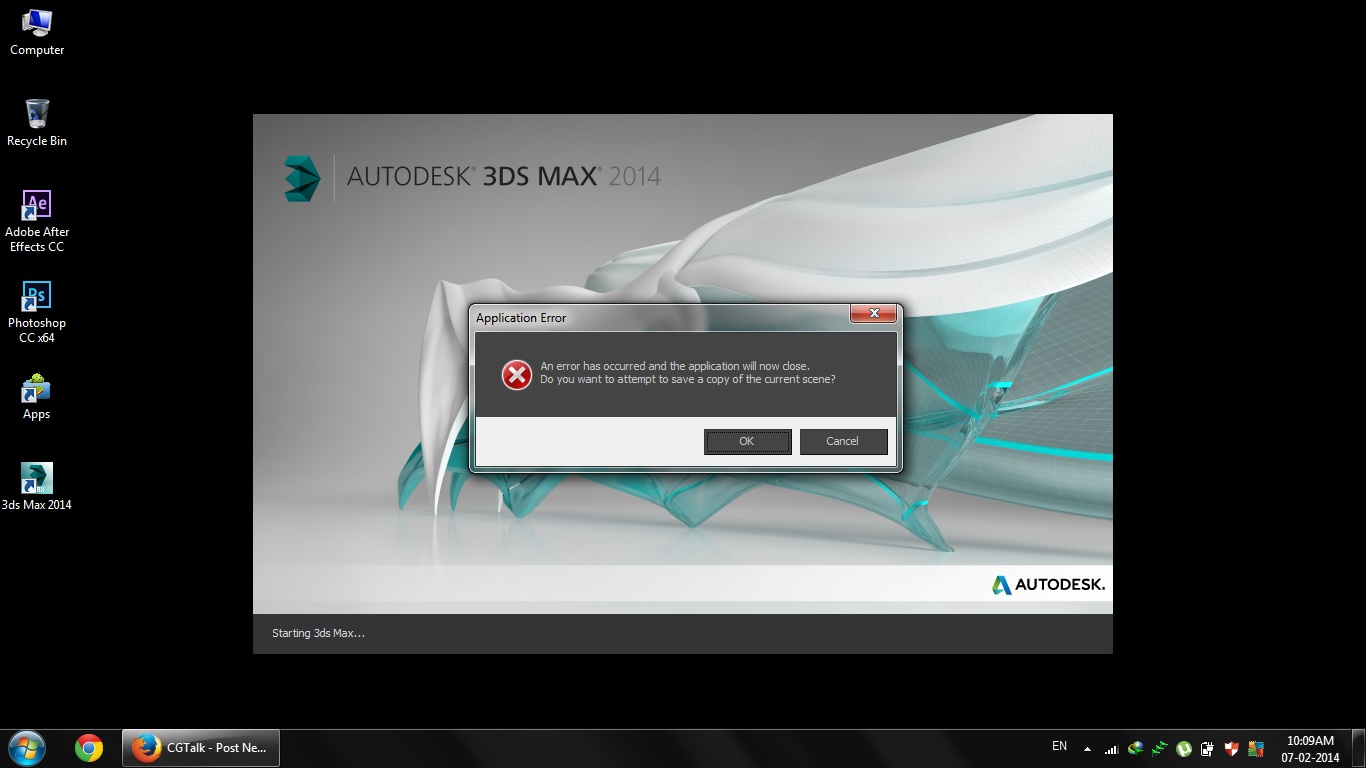Switch to the CGTalk Firefox taskbar window
This screenshot has width=1366, height=768.
201,748
